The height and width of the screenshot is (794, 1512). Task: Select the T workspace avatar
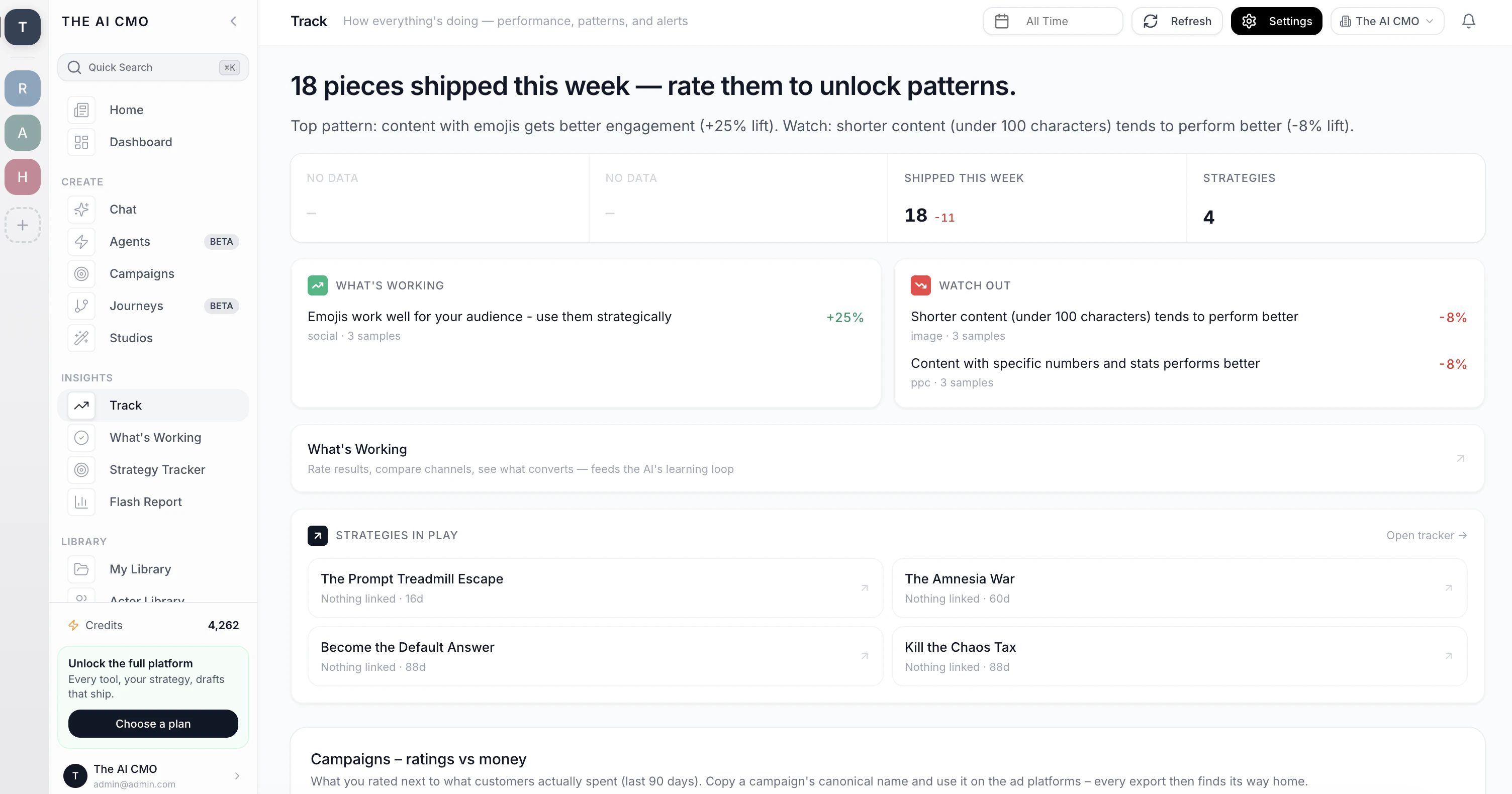[22, 27]
